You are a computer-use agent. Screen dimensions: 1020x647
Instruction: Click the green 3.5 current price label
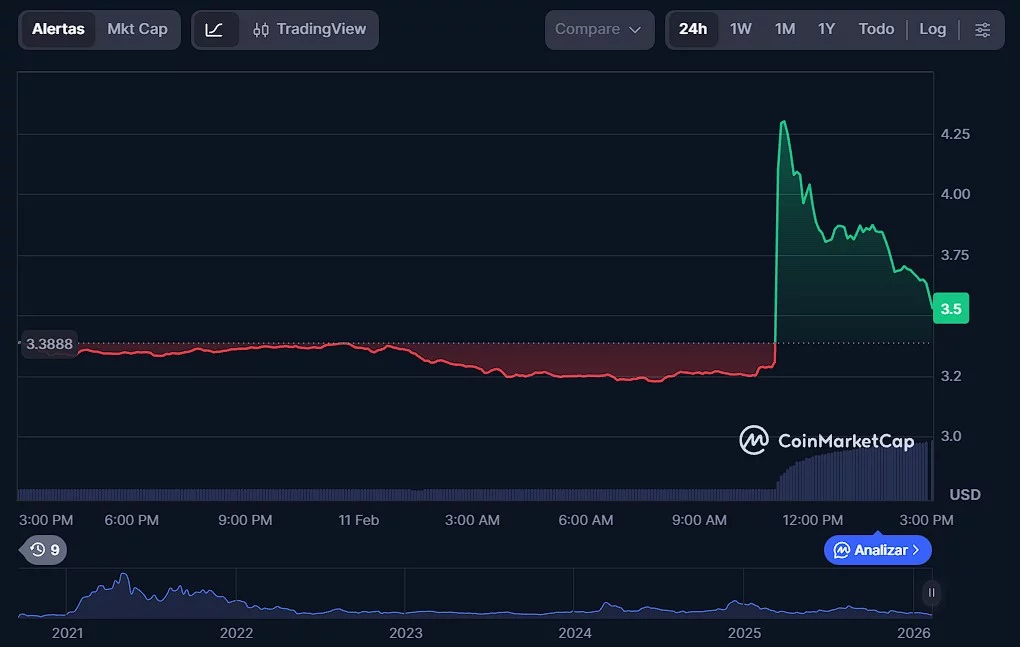951,309
